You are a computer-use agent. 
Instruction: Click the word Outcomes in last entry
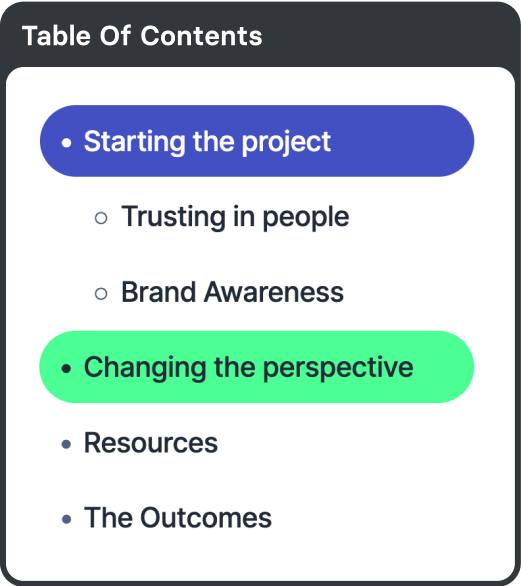pos(206,518)
